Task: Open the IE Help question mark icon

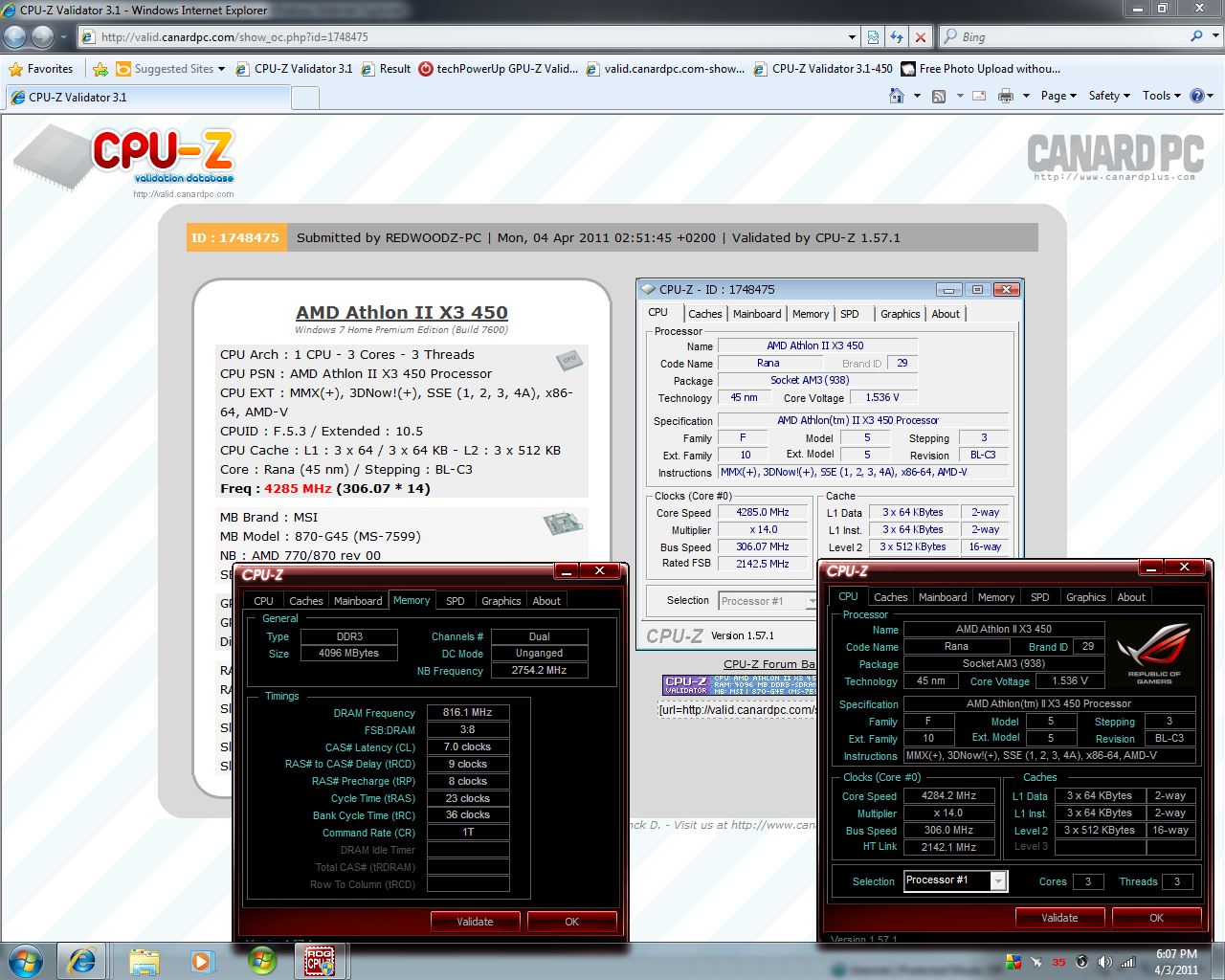Action: [x=1196, y=96]
